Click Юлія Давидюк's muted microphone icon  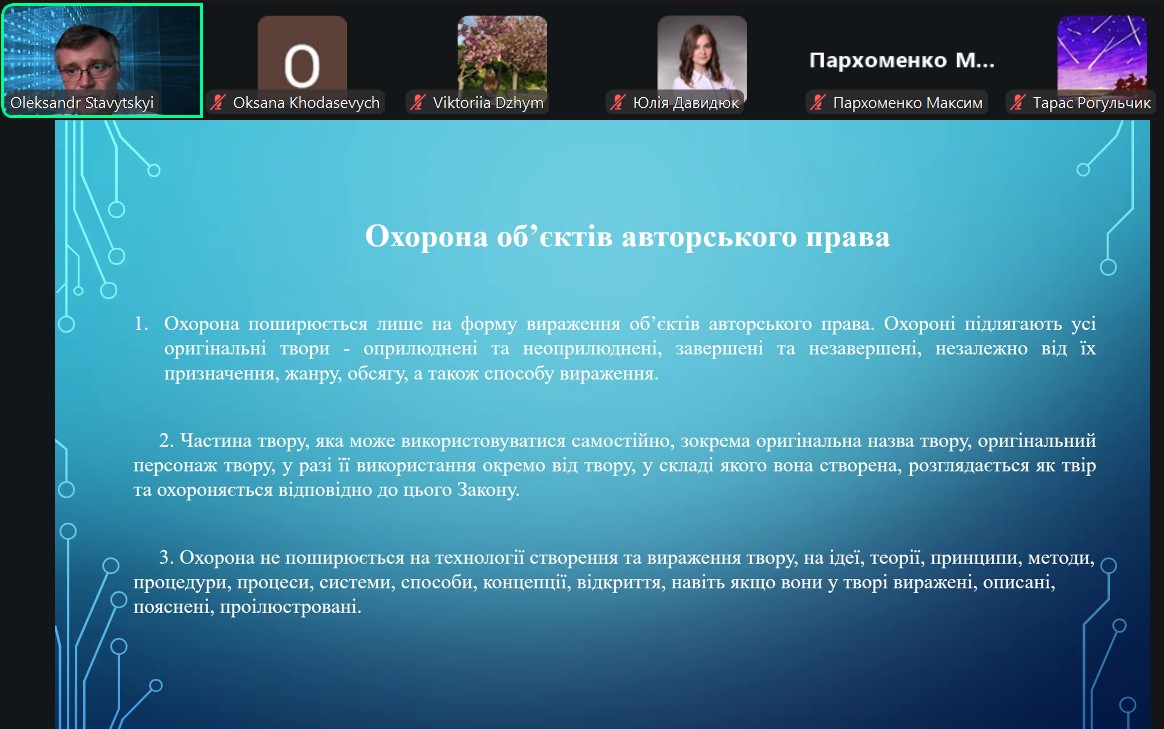(619, 102)
